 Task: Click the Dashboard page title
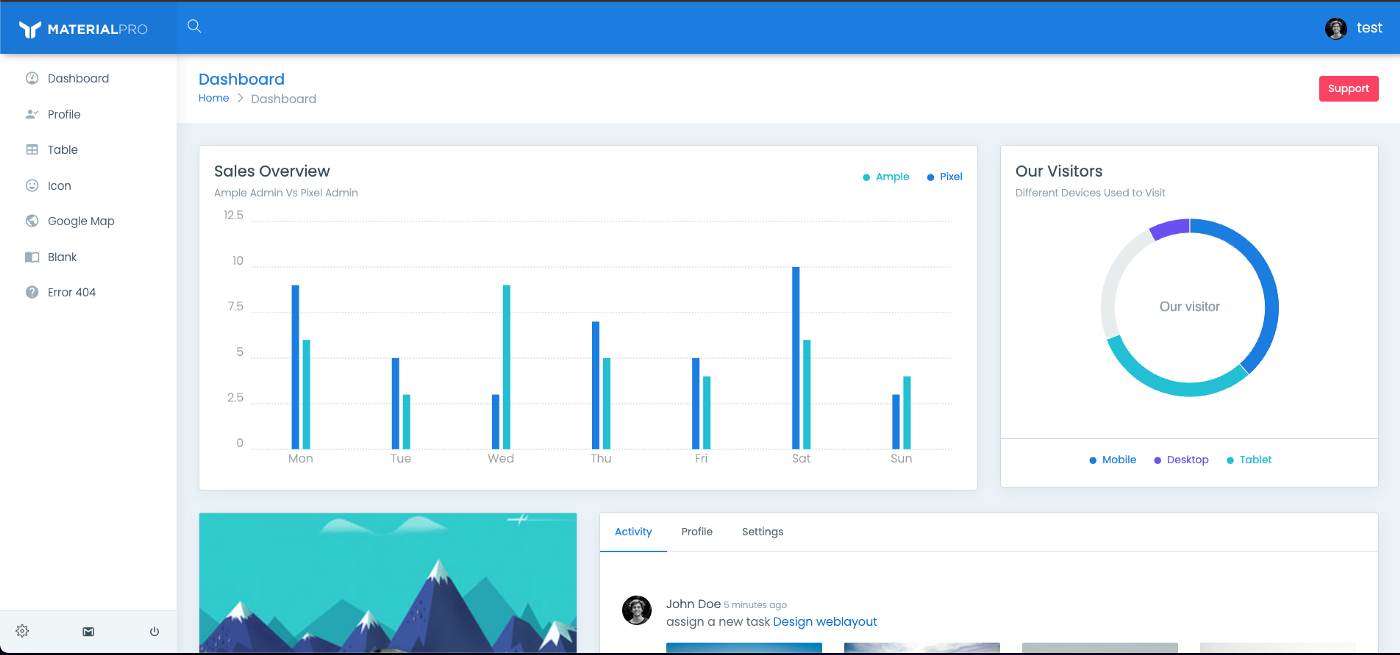point(242,79)
